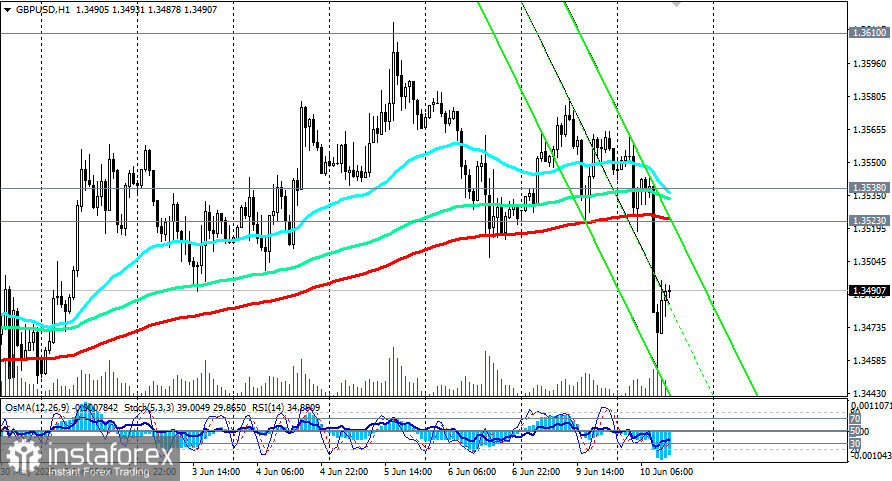Click the 1.35805 price axis value
The height and width of the screenshot is (481, 892).
(870, 97)
